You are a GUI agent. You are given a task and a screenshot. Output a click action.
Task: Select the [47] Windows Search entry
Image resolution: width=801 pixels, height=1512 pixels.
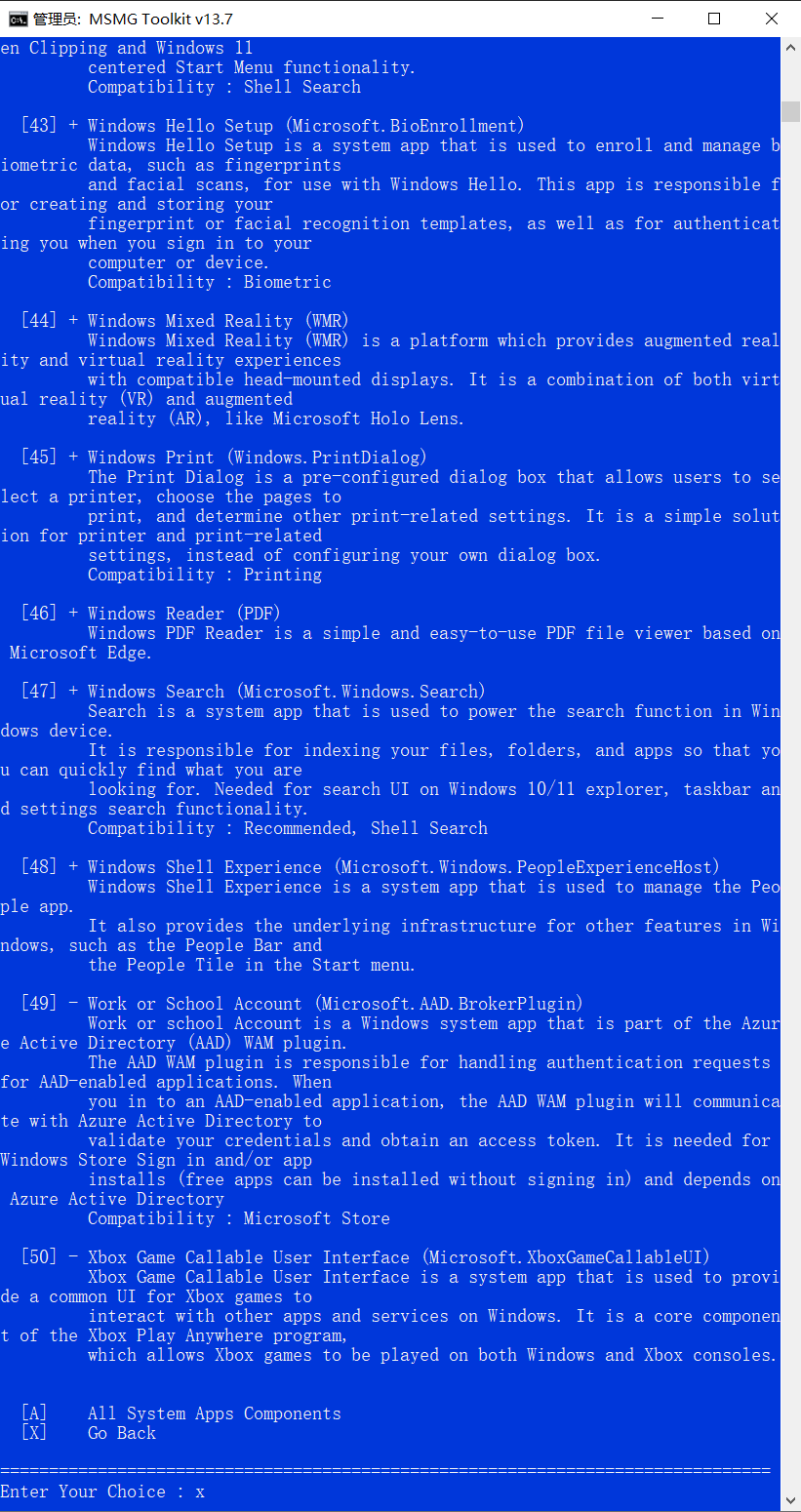(x=253, y=692)
